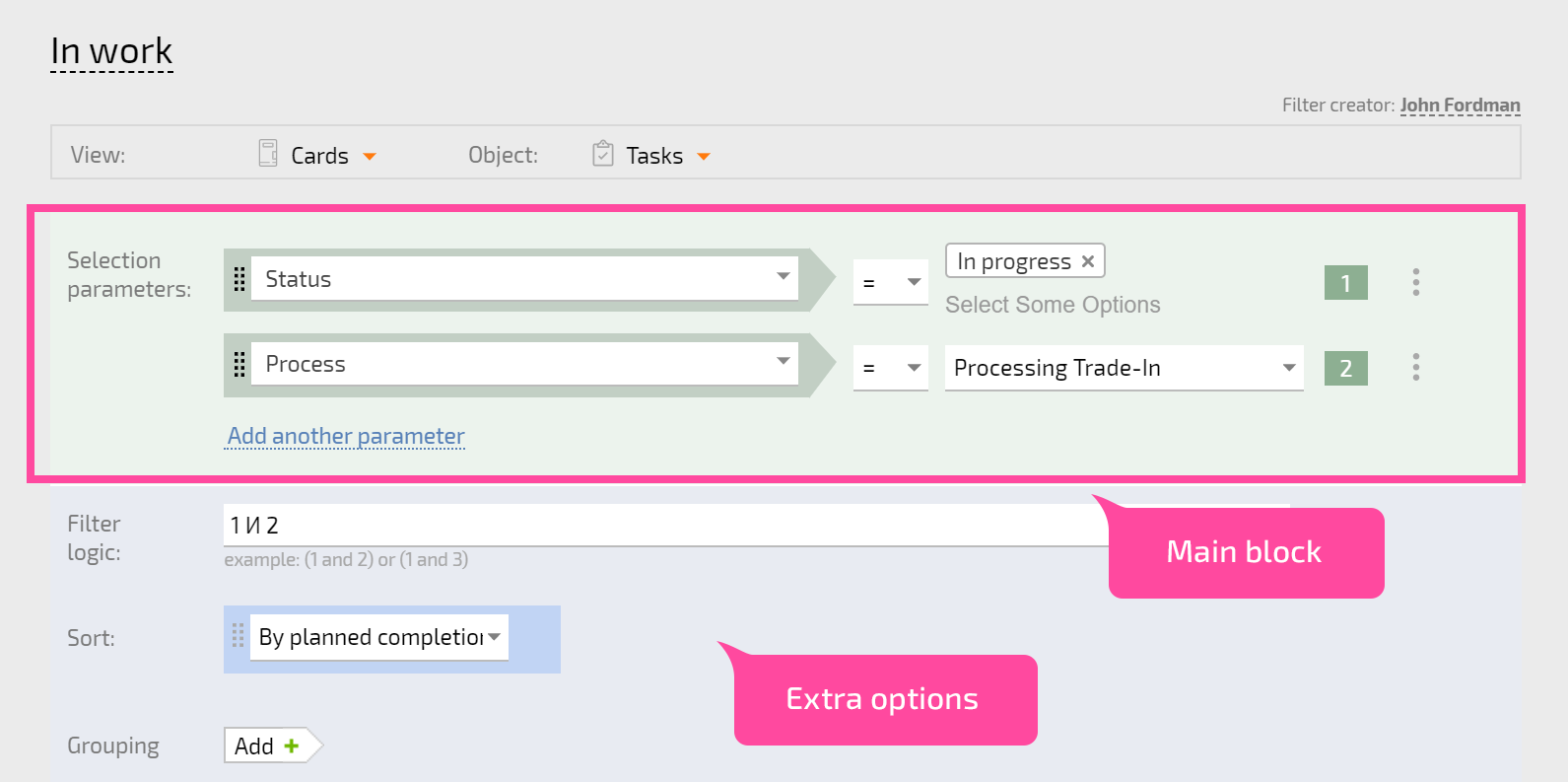Open the Tasks object dropdown
The height and width of the screenshot is (782, 1568).
tap(704, 156)
